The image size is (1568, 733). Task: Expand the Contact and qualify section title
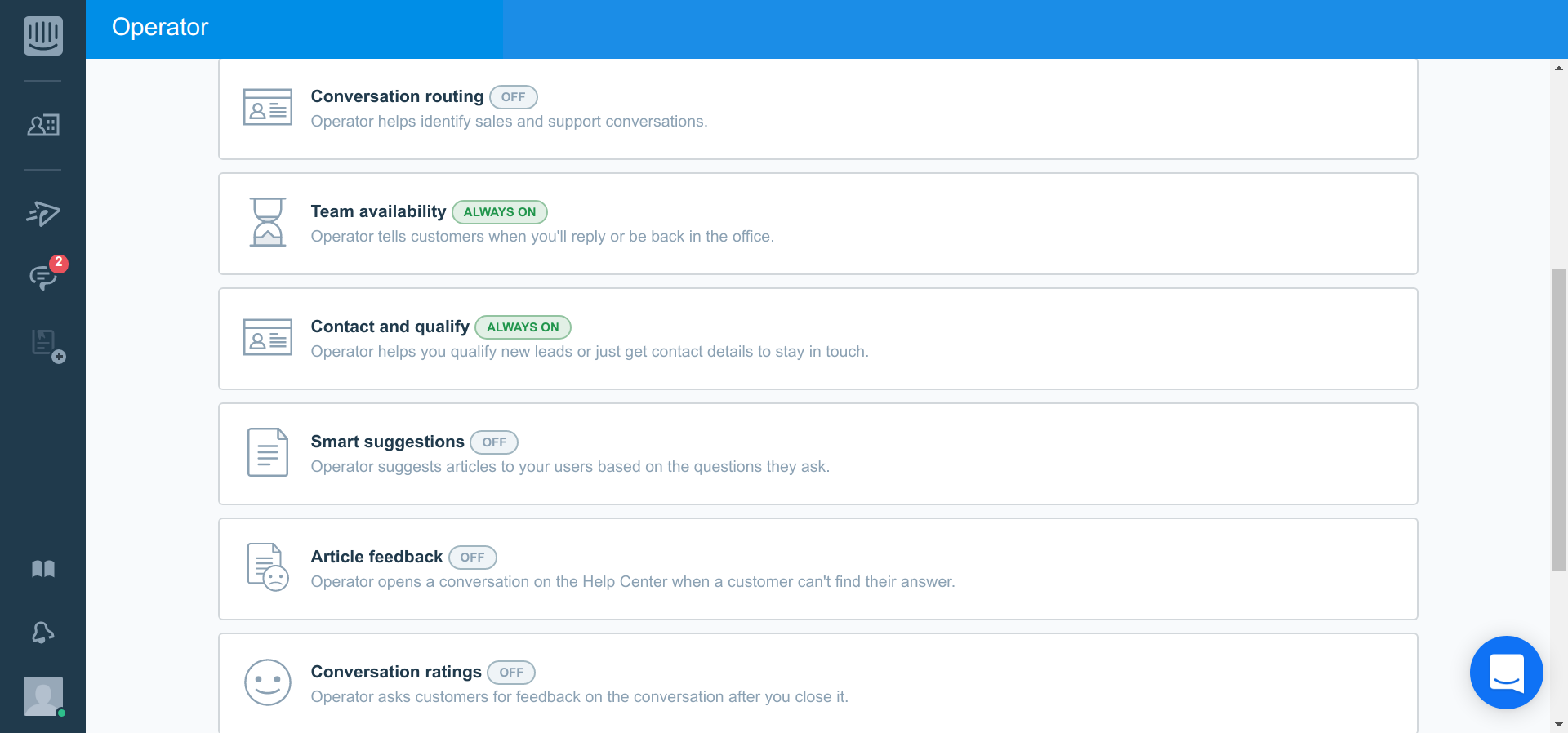coord(390,327)
